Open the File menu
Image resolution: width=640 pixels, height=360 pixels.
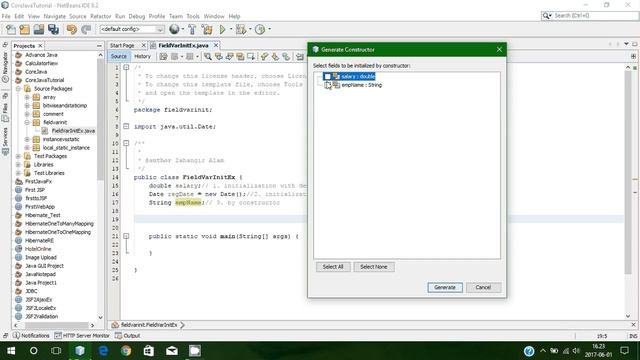(x=6, y=16)
